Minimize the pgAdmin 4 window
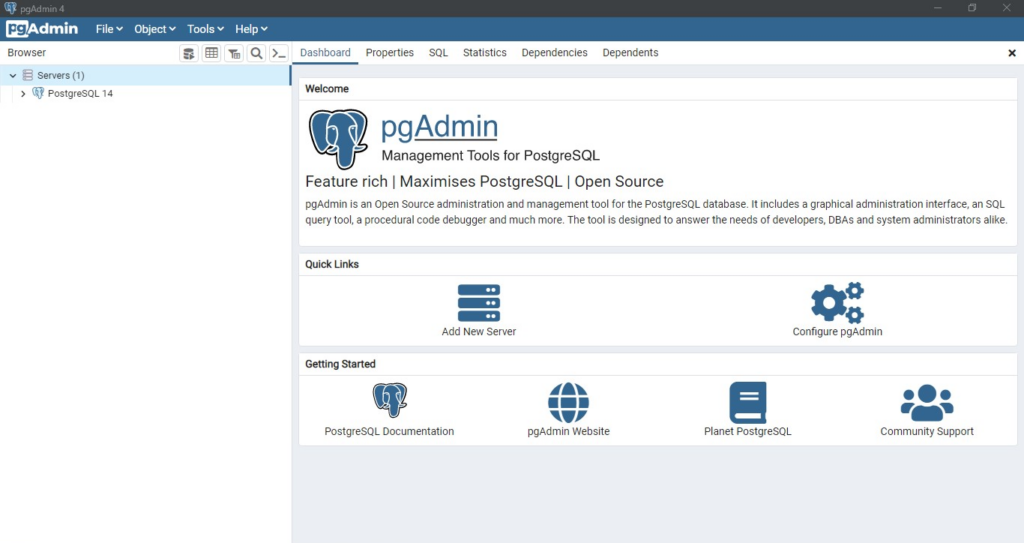 pyautogui.click(x=938, y=8)
